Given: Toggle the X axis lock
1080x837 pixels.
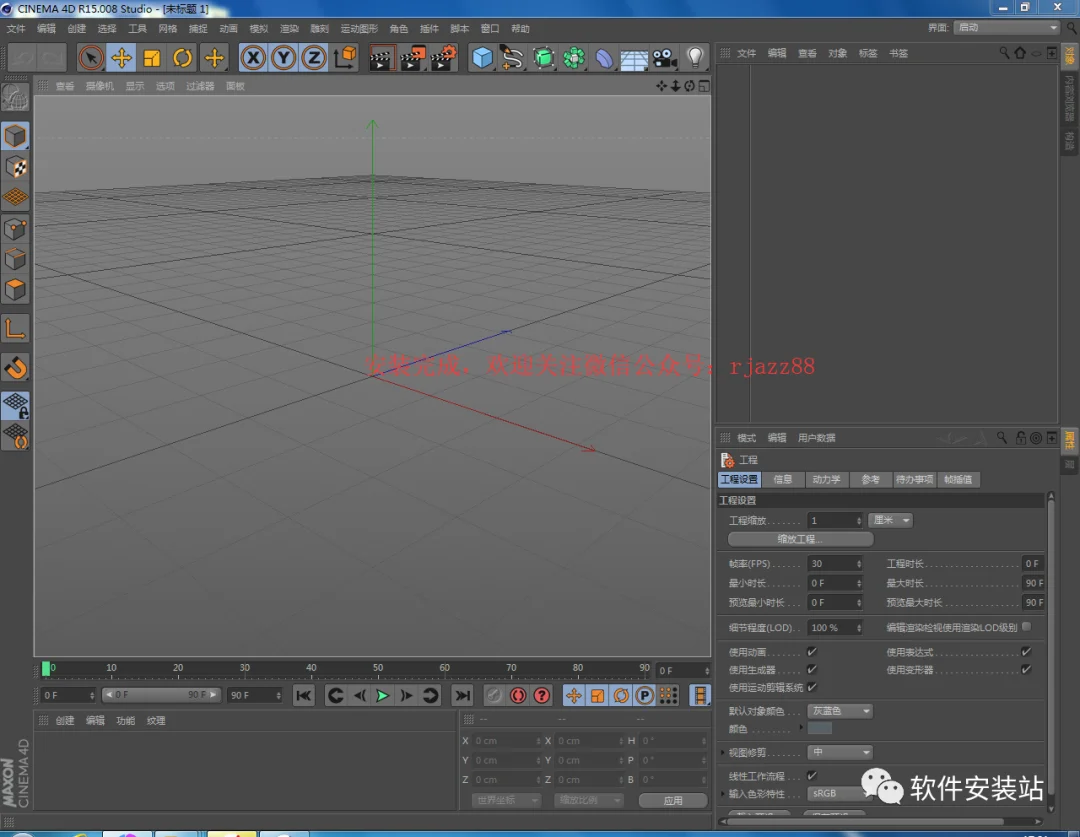Looking at the screenshot, I should coord(253,58).
